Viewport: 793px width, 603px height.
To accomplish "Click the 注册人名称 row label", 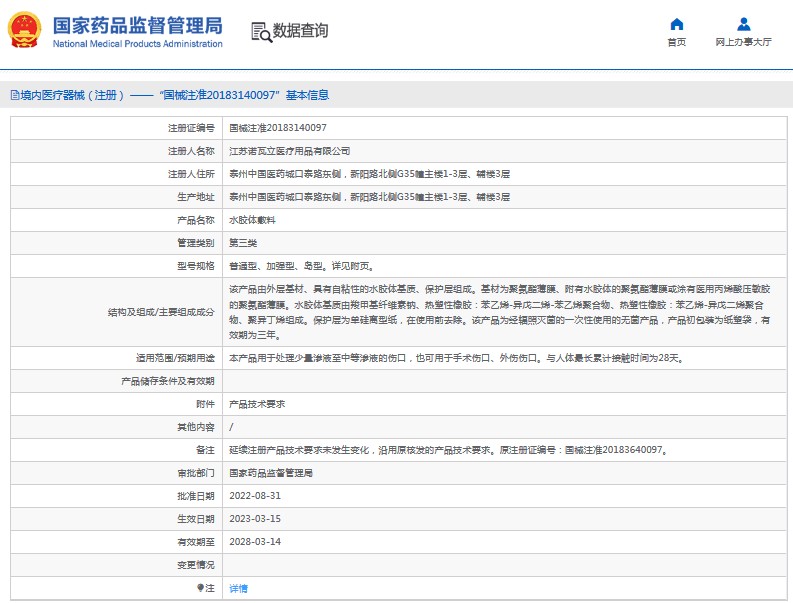I will [x=191, y=151].
